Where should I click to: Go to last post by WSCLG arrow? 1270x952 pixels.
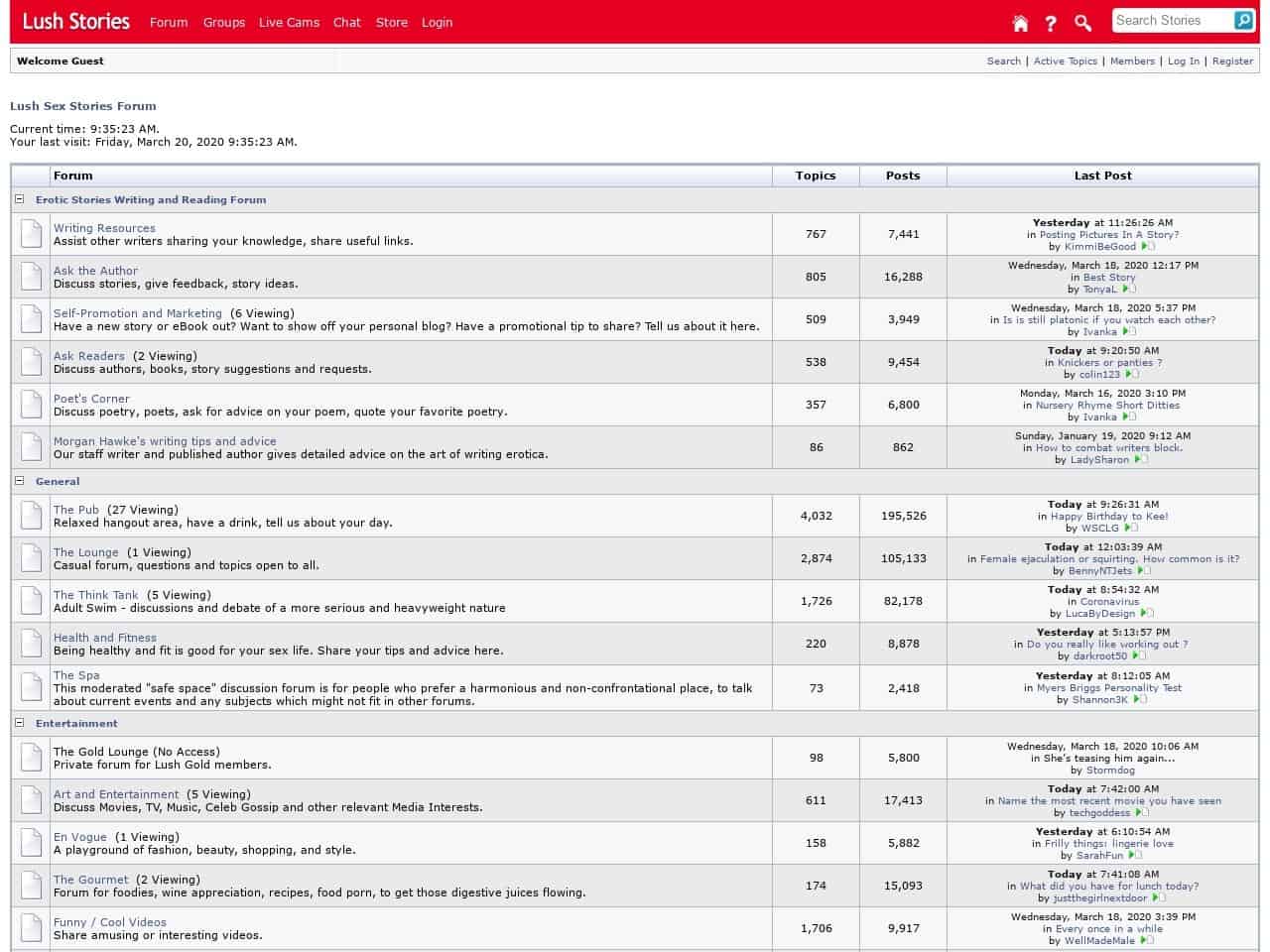(x=1131, y=528)
